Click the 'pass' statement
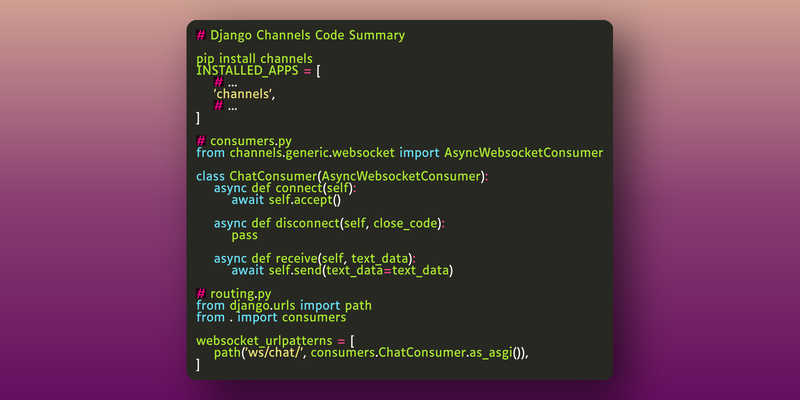 coord(244,236)
